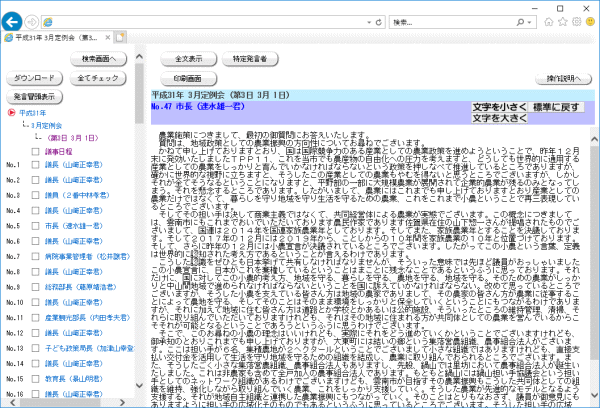This screenshot has width=600, height=408.
Task: Click the red arrow icon beside 平成31年
Action: pos(11,113)
